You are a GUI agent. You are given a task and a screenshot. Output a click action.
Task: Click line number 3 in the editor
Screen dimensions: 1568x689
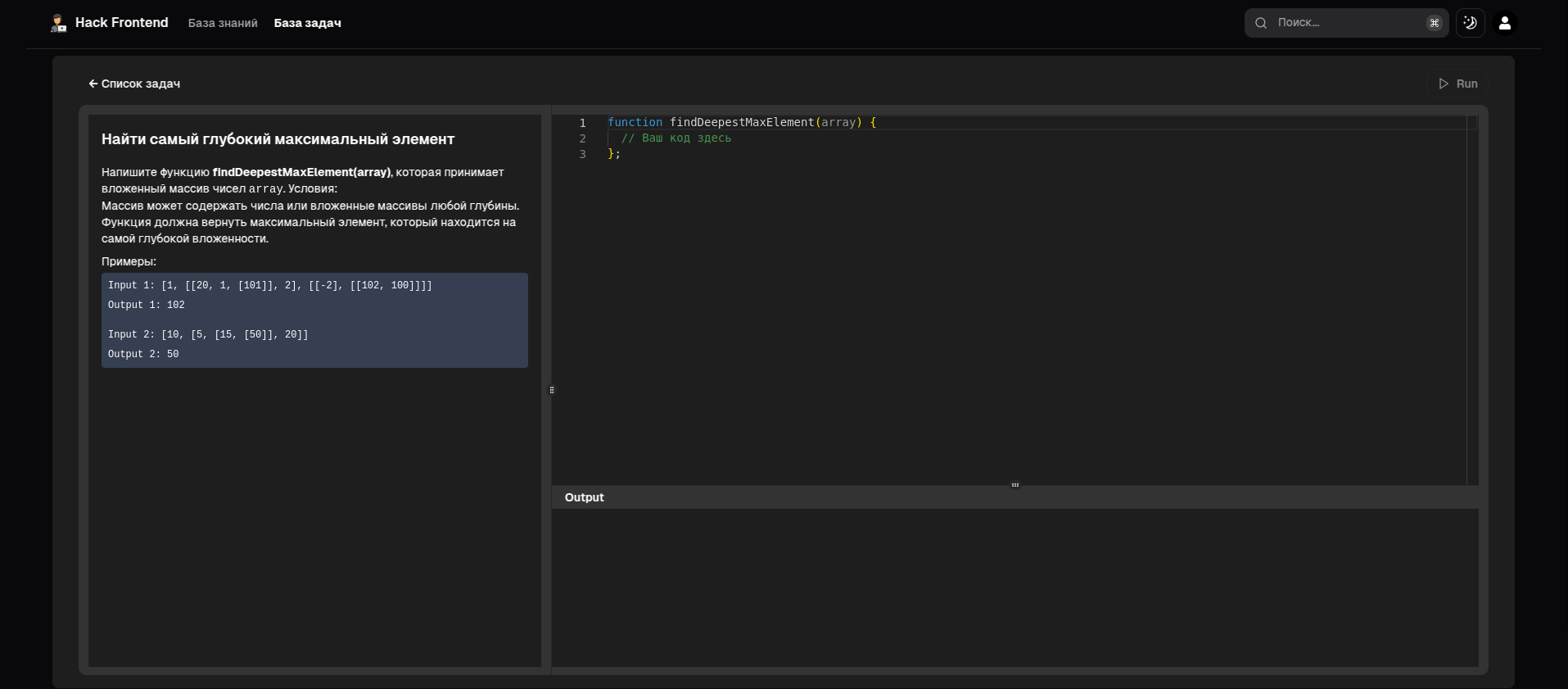[583, 154]
